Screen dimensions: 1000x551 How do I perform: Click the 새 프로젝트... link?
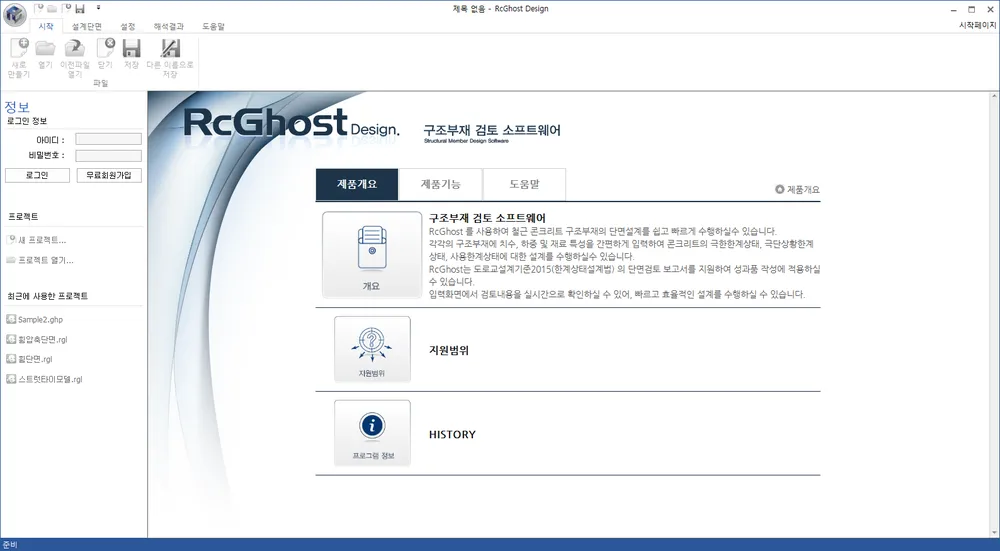[42, 240]
